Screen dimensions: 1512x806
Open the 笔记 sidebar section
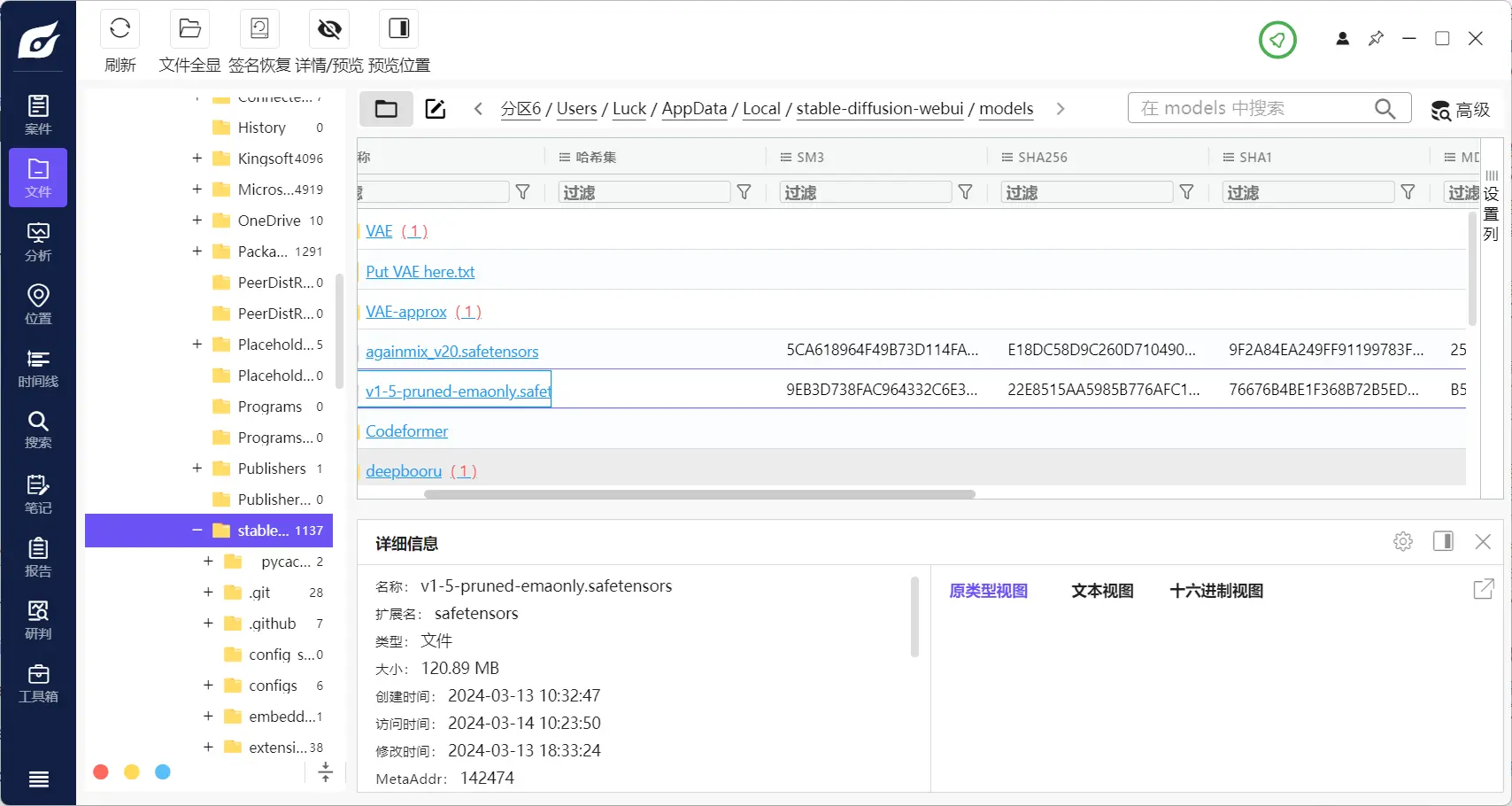pos(38,493)
